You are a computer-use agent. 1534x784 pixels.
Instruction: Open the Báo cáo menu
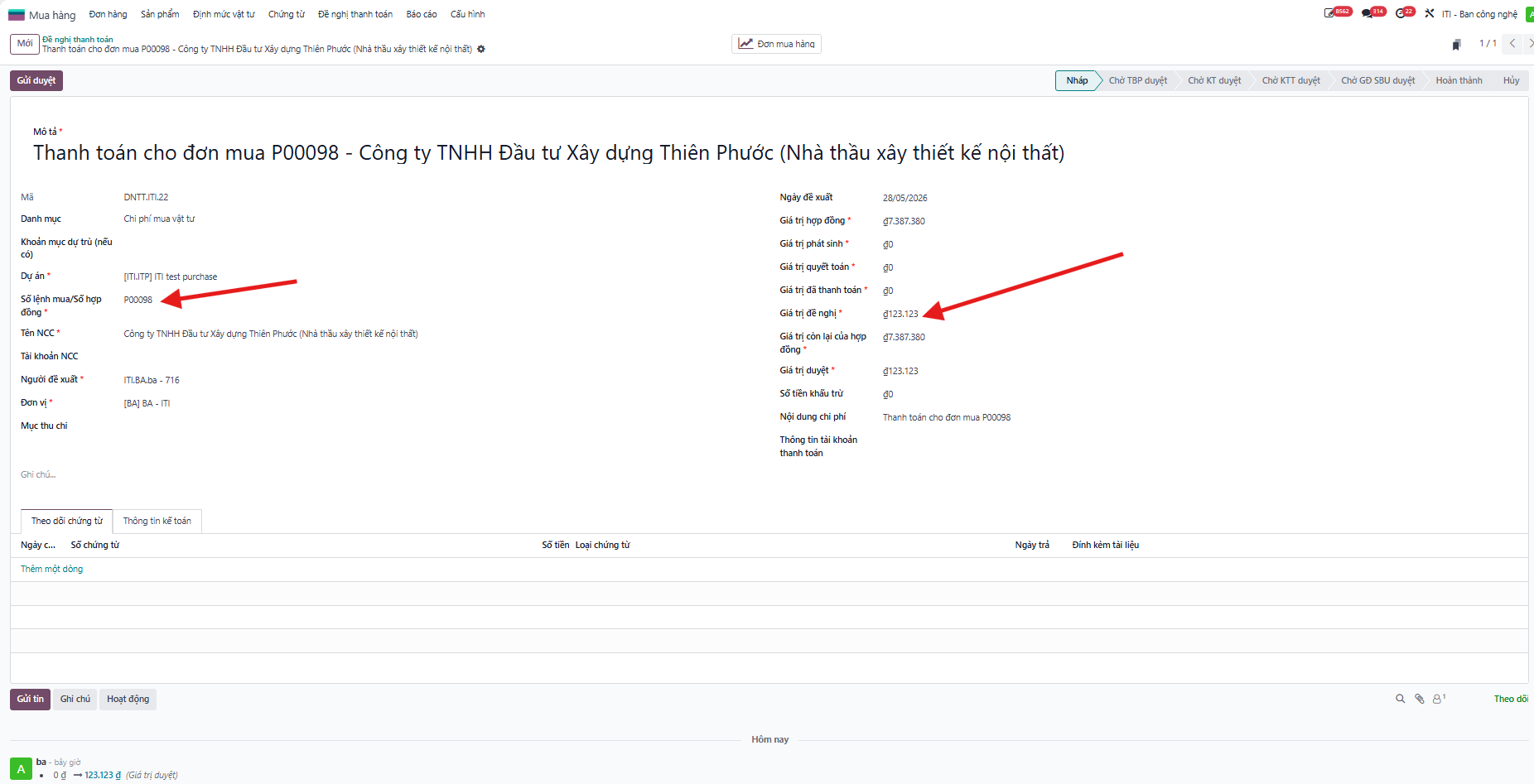tap(422, 14)
